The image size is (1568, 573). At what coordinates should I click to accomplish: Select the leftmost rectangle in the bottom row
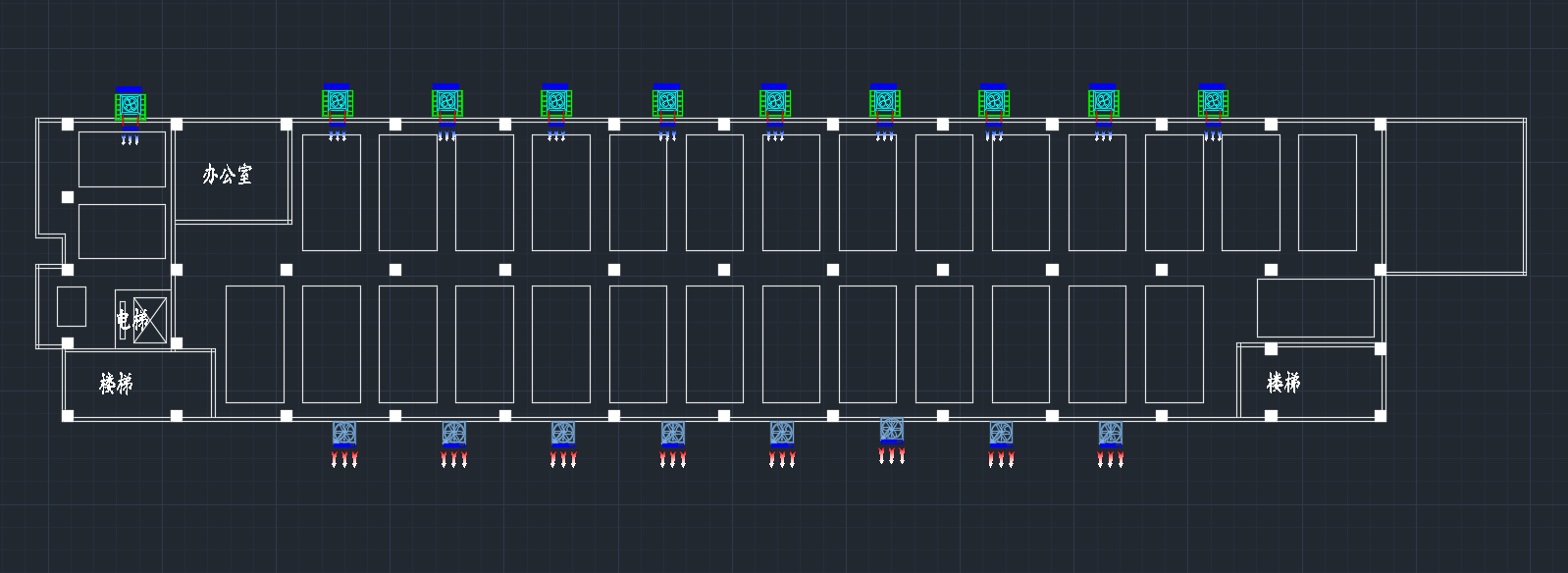coord(255,344)
